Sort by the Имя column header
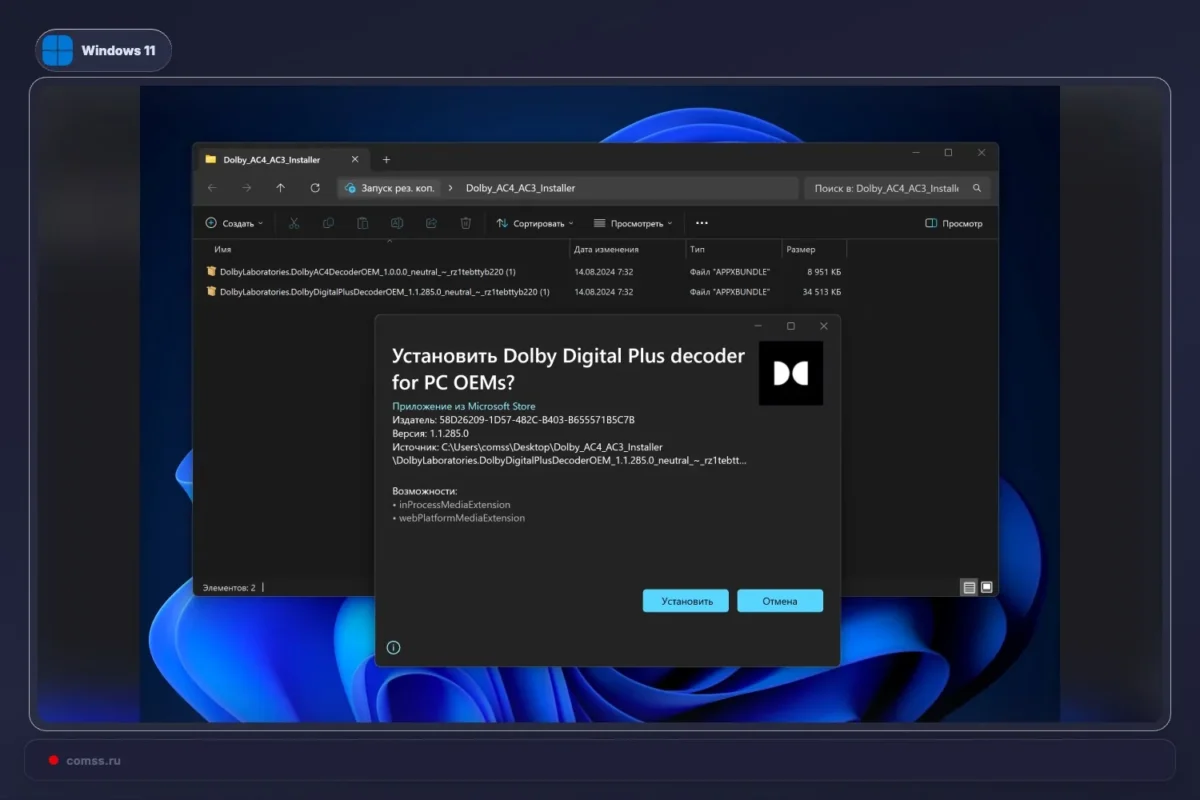Image resolution: width=1200 pixels, height=800 pixels. (223, 249)
